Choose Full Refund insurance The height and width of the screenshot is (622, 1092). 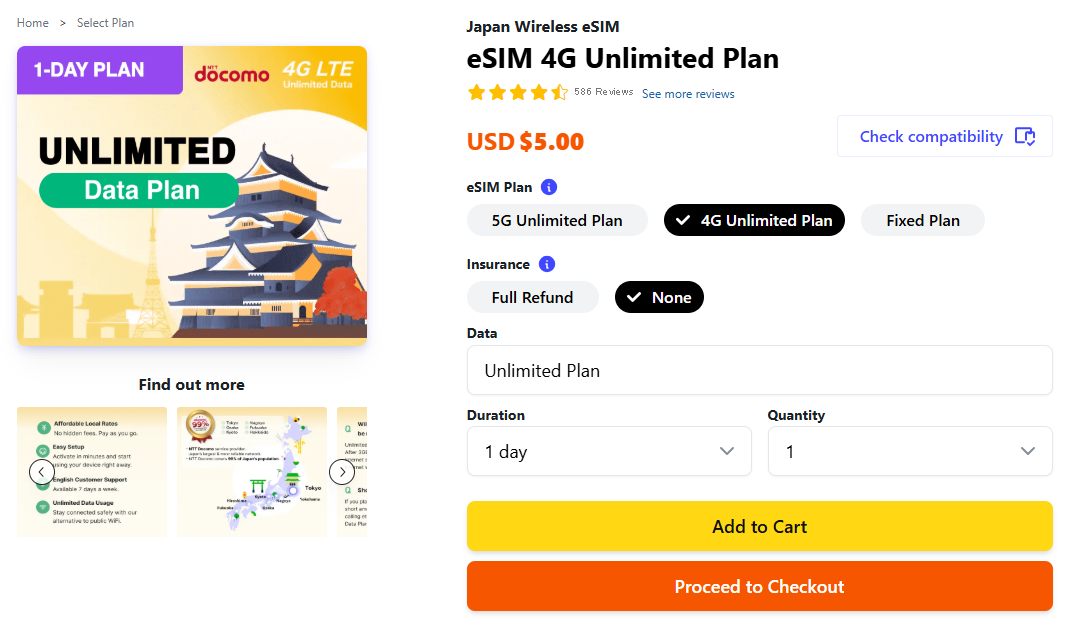click(532, 297)
